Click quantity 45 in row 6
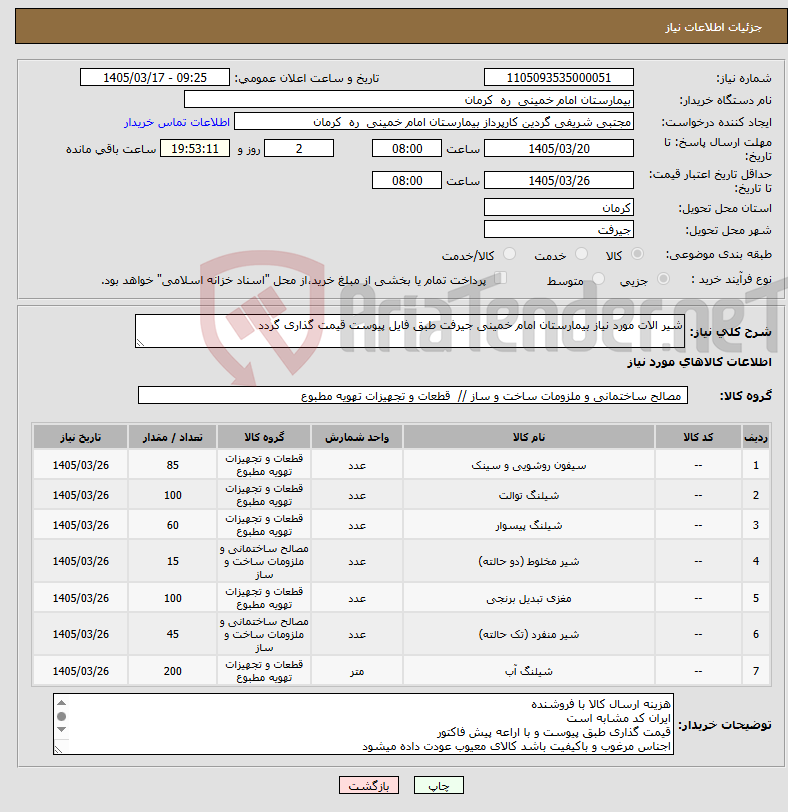 tap(172, 634)
